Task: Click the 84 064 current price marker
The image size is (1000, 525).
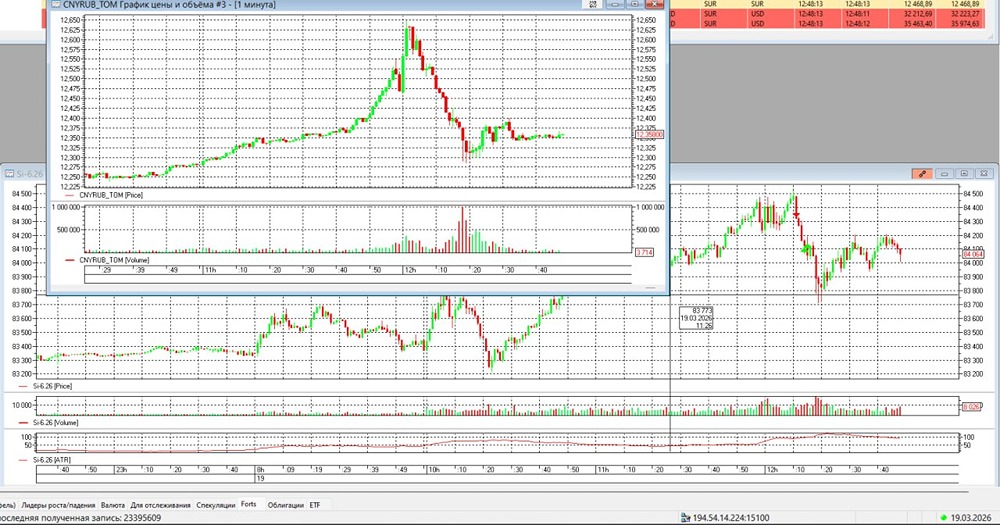Action: click(972, 255)
